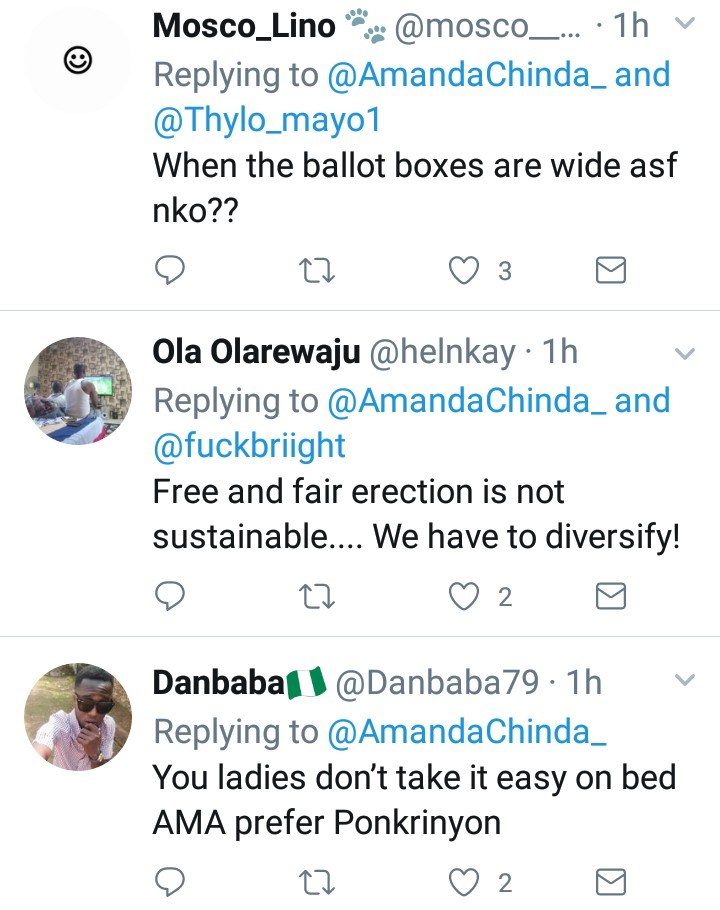Like Mosco_Lino's tweet with 3 likes
Viewport: 720px width, 910px height.
pos(464,270)
